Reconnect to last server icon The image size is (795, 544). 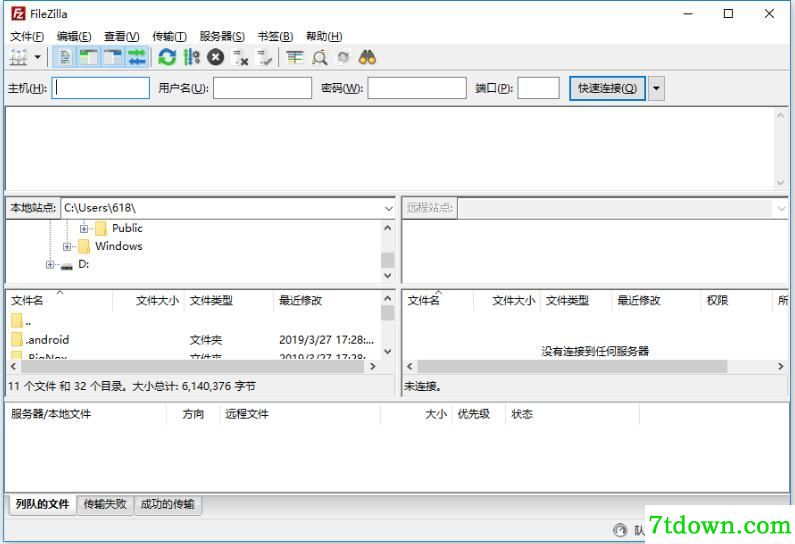pos(264,57)
